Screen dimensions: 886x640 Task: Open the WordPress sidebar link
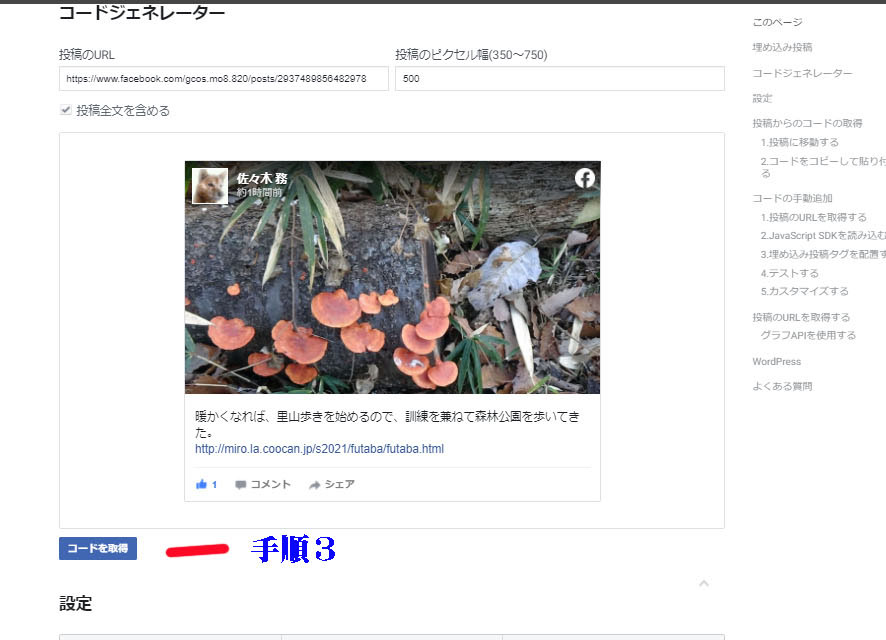pos(776,361)
